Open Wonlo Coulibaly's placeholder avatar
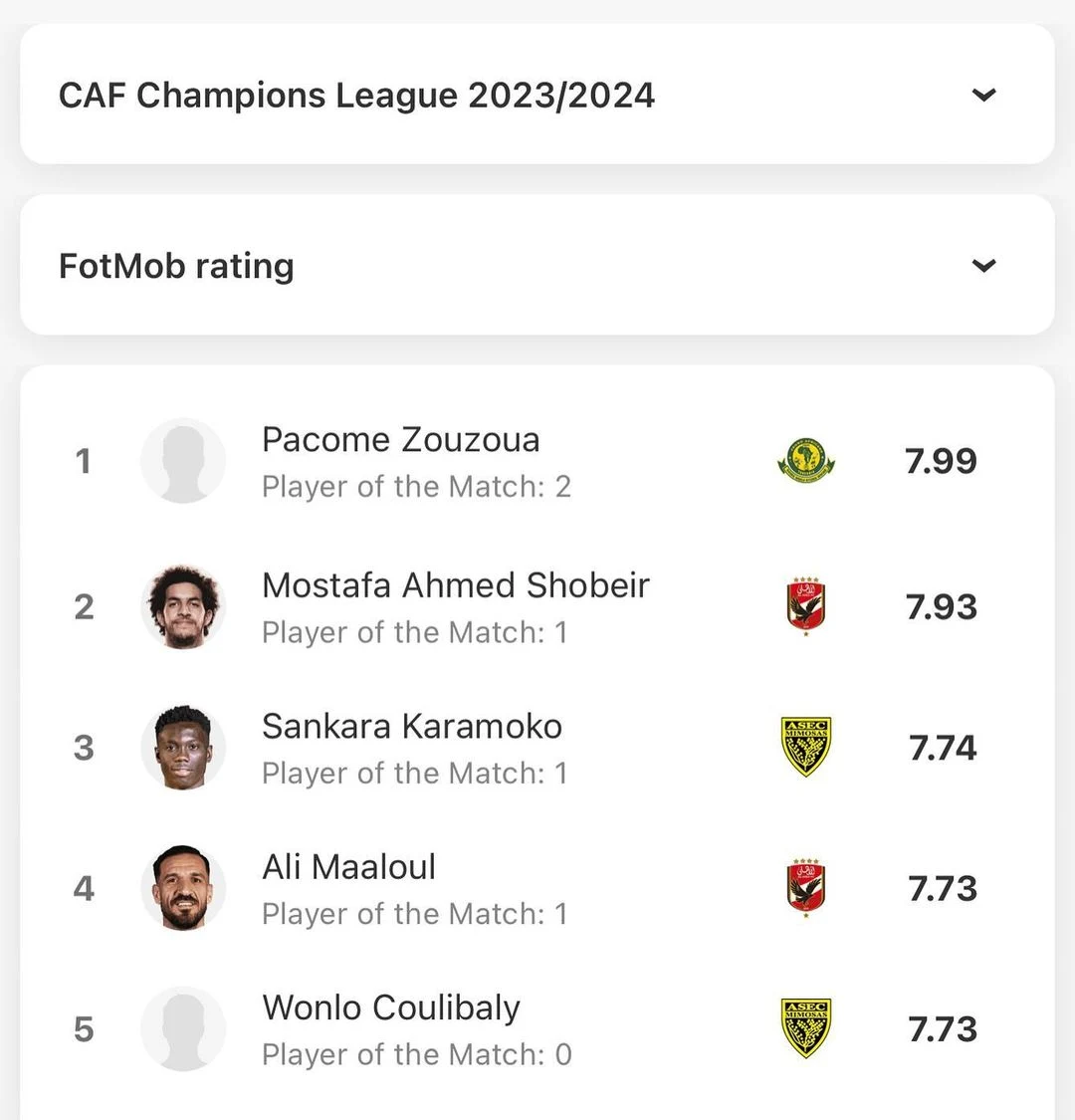The image size is (1075, 1120). [183, 1028]
